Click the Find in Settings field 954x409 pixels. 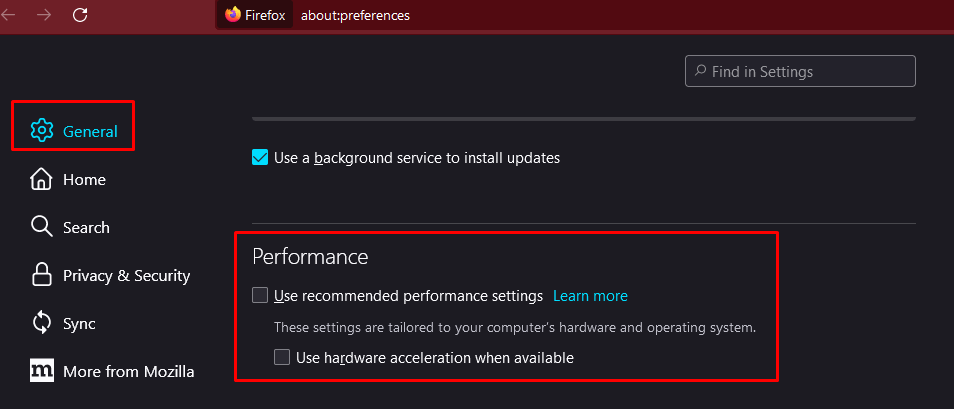pos(808,71)
